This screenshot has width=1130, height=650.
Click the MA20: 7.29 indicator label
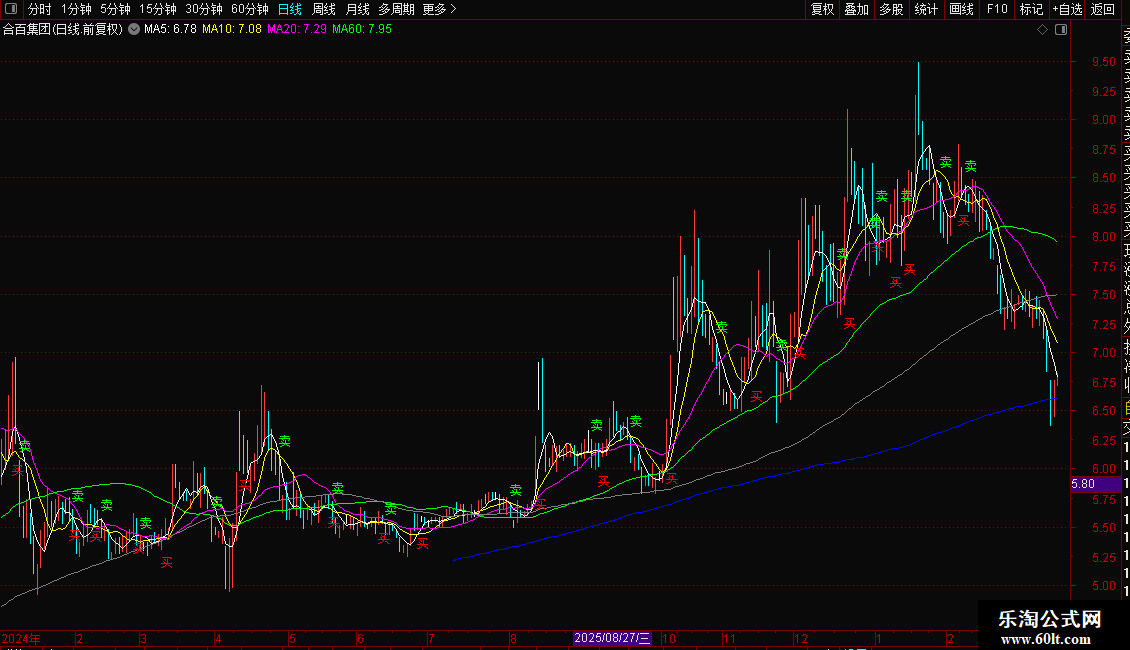[x=296, y=30]
